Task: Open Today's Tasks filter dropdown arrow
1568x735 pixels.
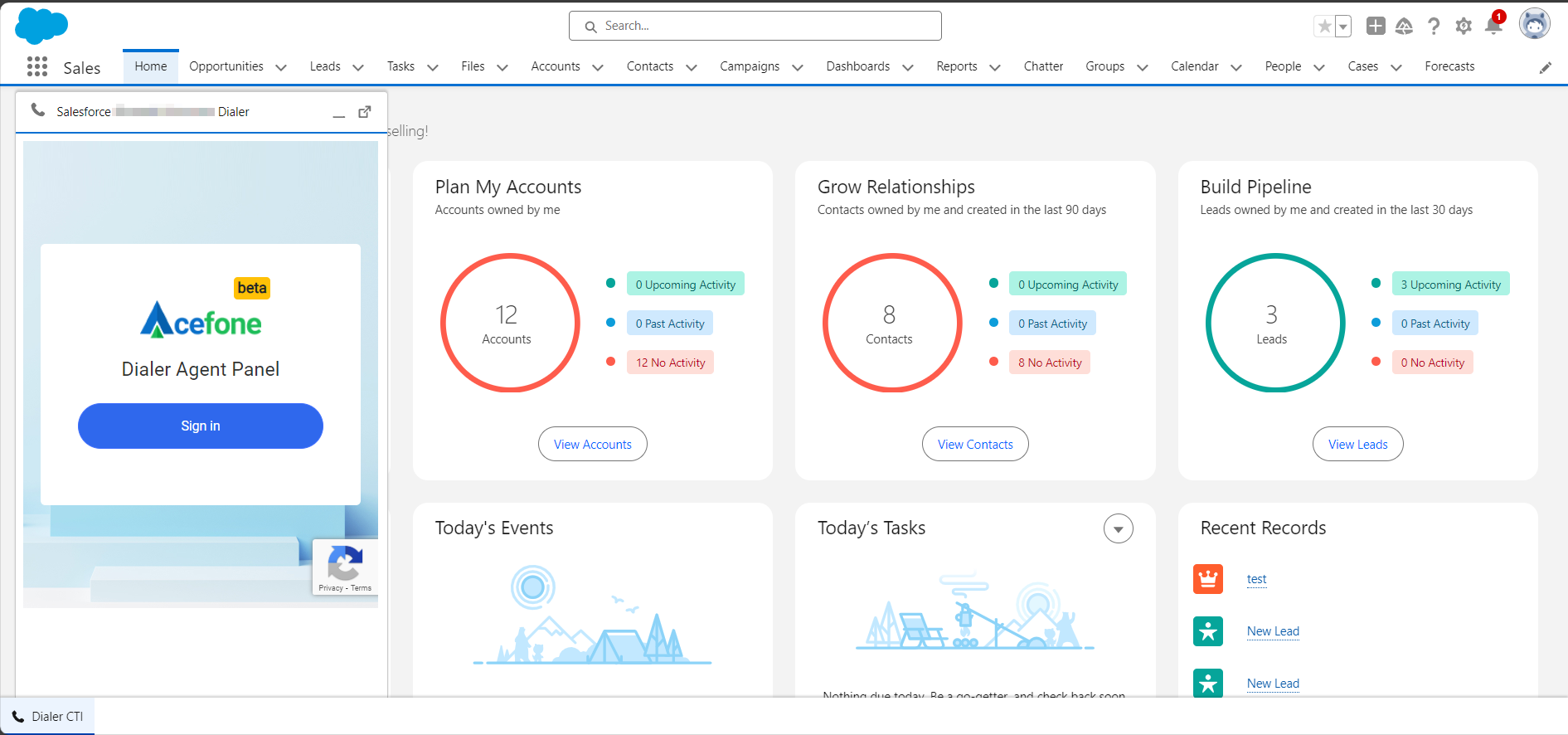Action: click(1119, 528)
